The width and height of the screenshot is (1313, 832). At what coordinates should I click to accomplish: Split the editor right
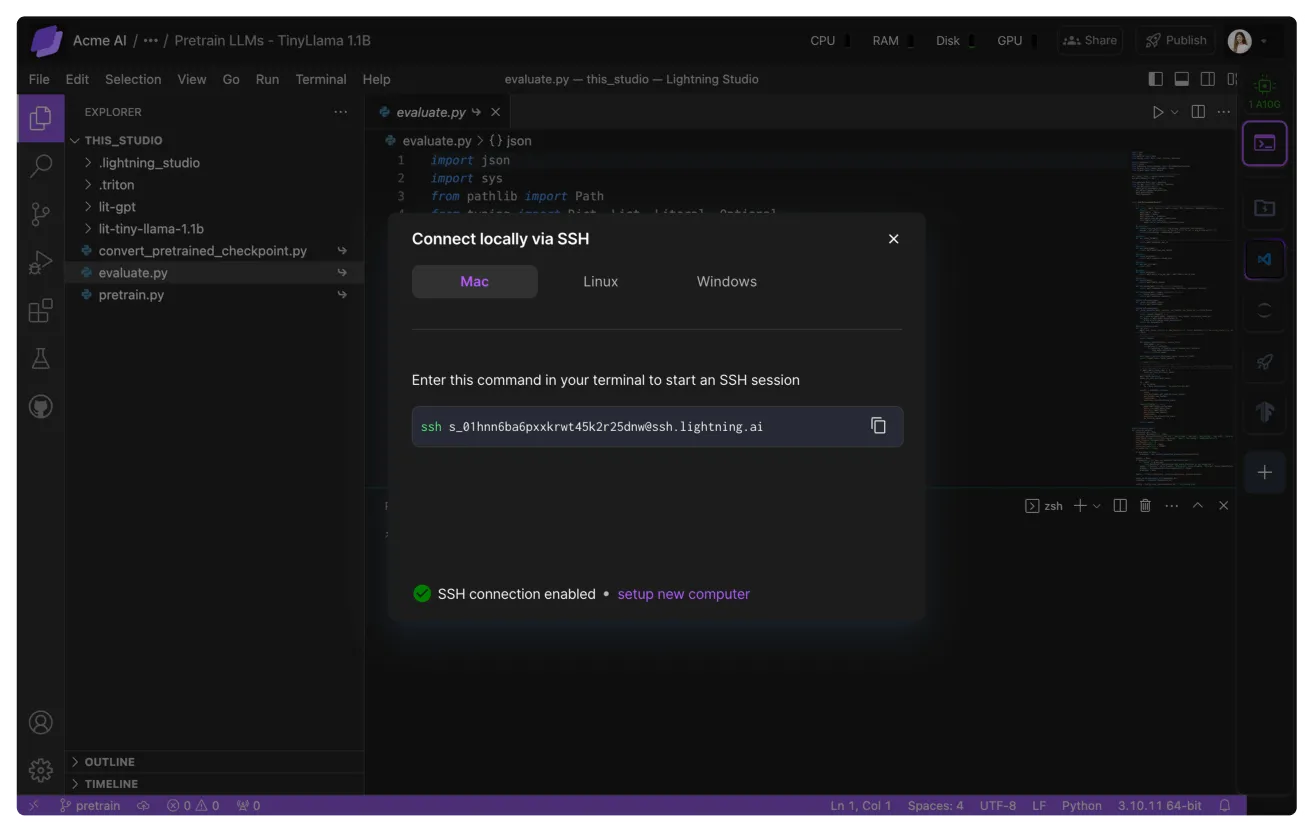click(x=1198, y=112)
